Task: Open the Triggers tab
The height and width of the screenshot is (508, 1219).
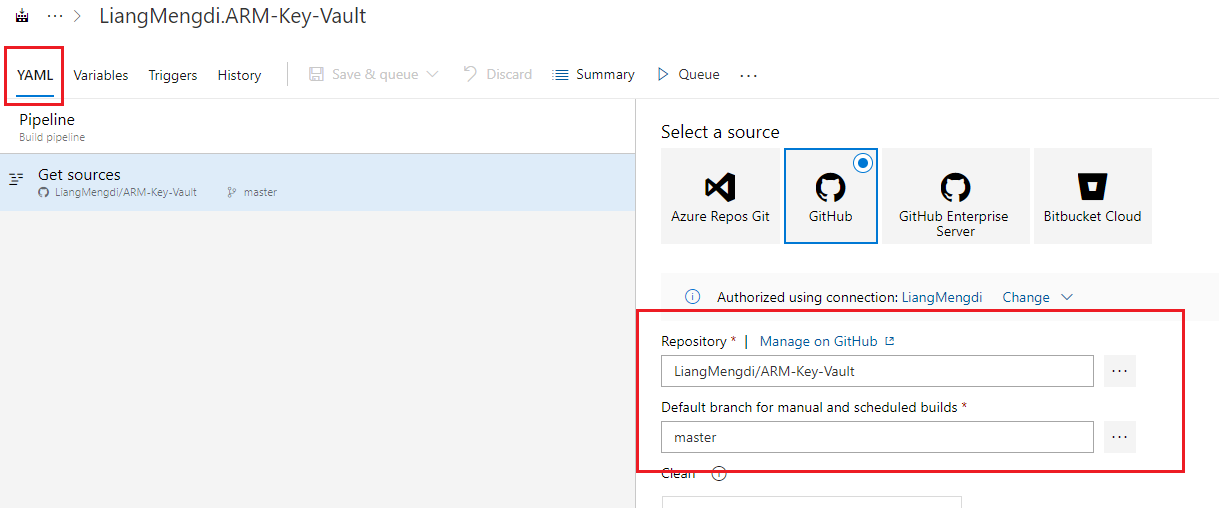Action: click(172, 75)
